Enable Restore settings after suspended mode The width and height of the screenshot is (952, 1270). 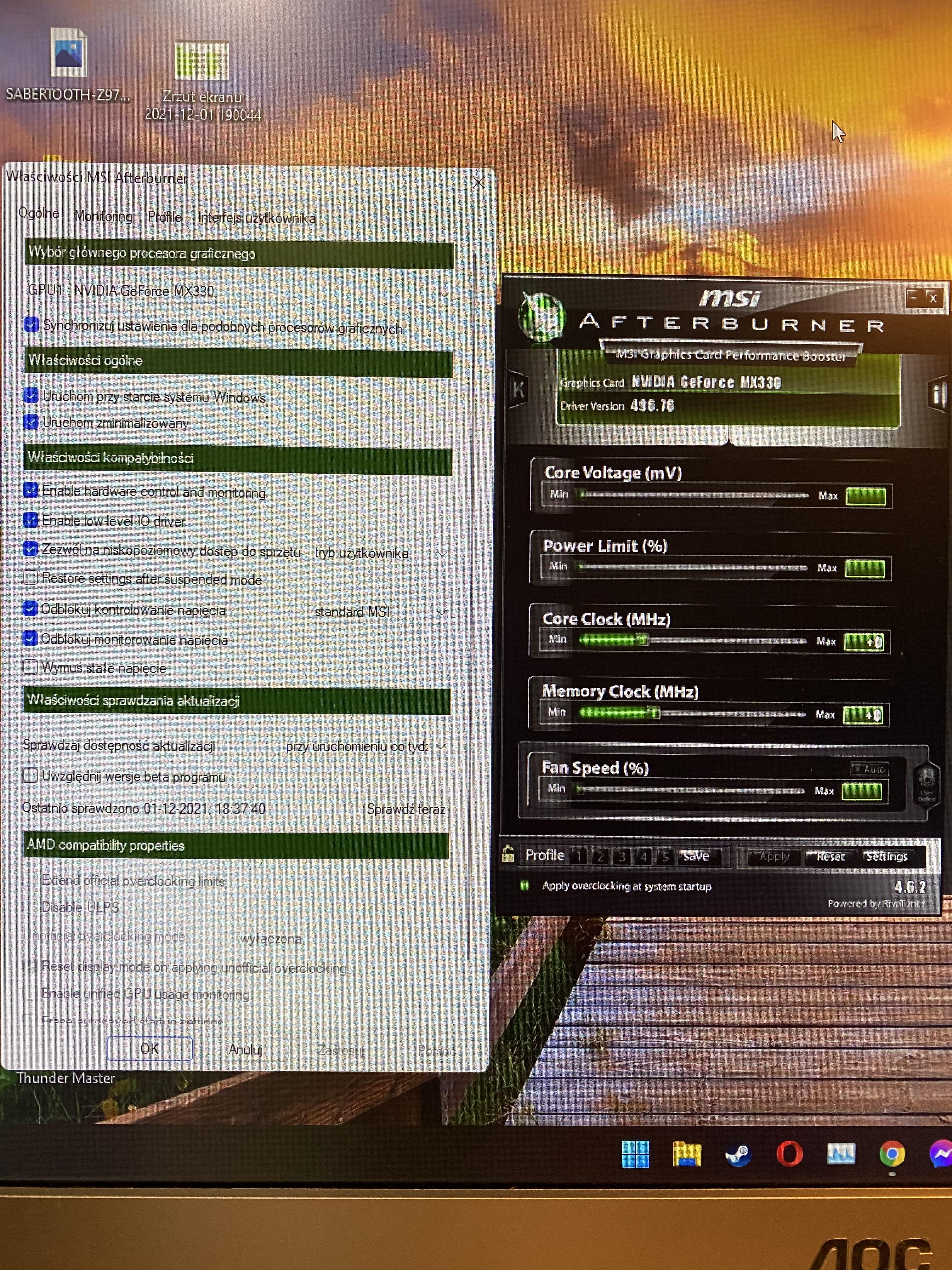coord(31,578)
